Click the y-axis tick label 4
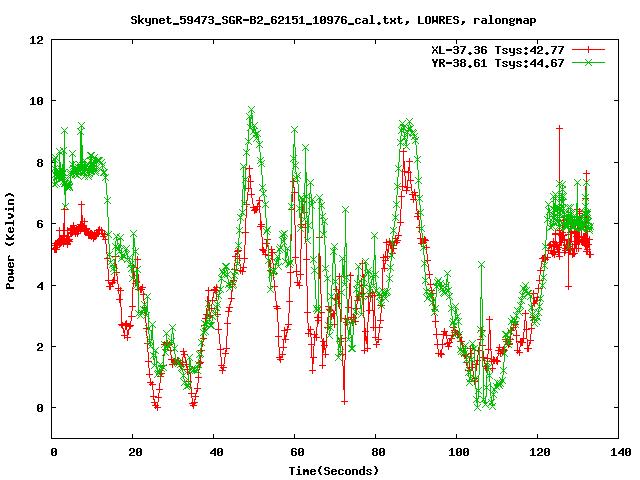The width and height of the screenshot is (640, 480). tap(40, 285)
